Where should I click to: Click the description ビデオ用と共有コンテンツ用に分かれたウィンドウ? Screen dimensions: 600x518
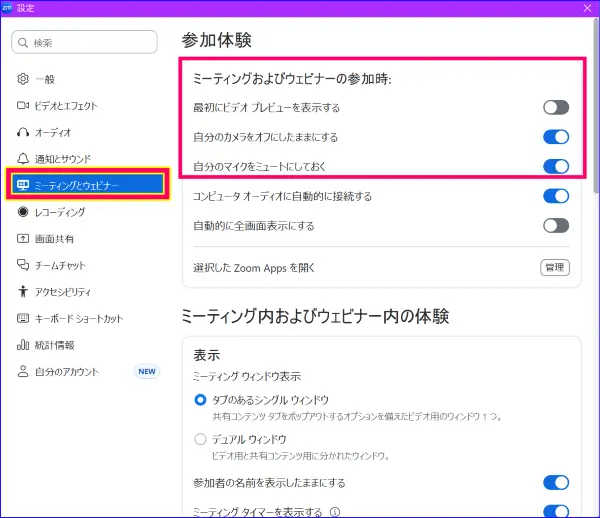pyautogui.click(x=301, y=456)
